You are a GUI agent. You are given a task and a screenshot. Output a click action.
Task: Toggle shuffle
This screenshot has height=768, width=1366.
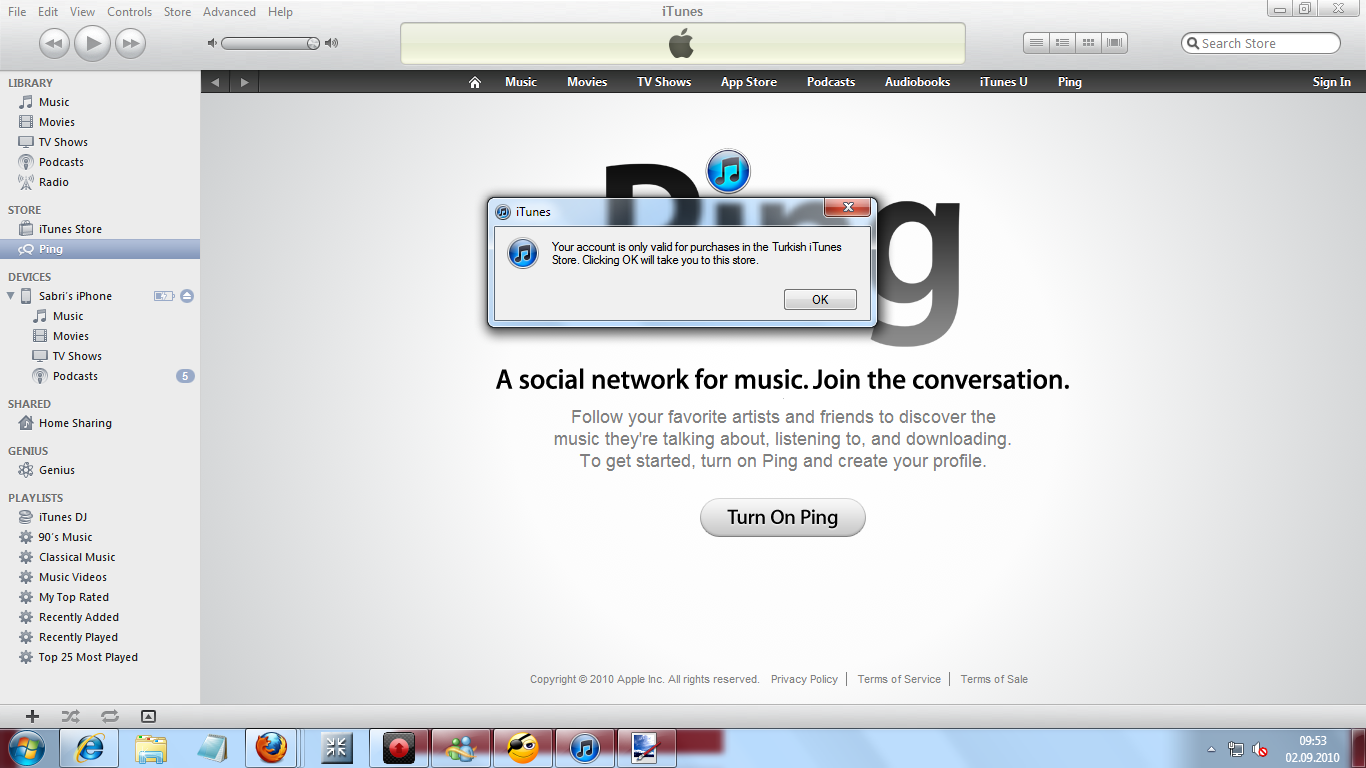(70, 716)
